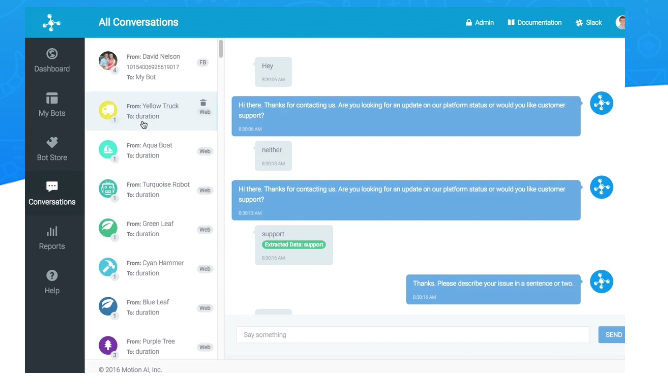The image size is (668, 384).
Task: Open the Reports section
Action: coord(52,238)
